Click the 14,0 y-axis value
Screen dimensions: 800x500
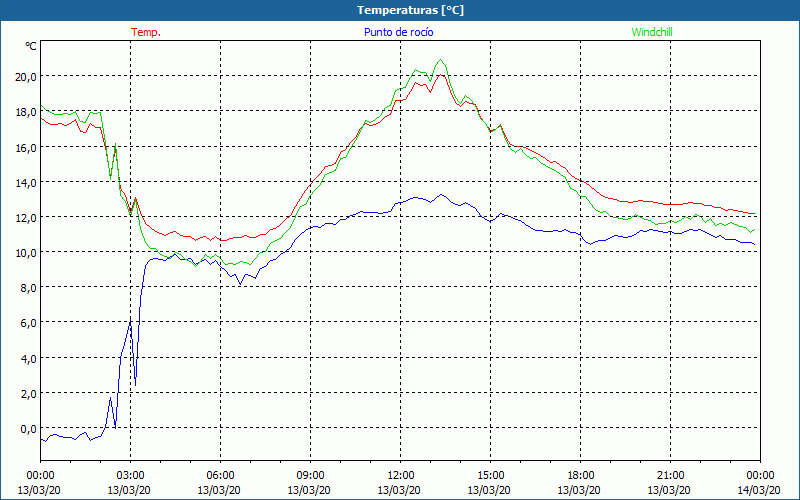26,182
